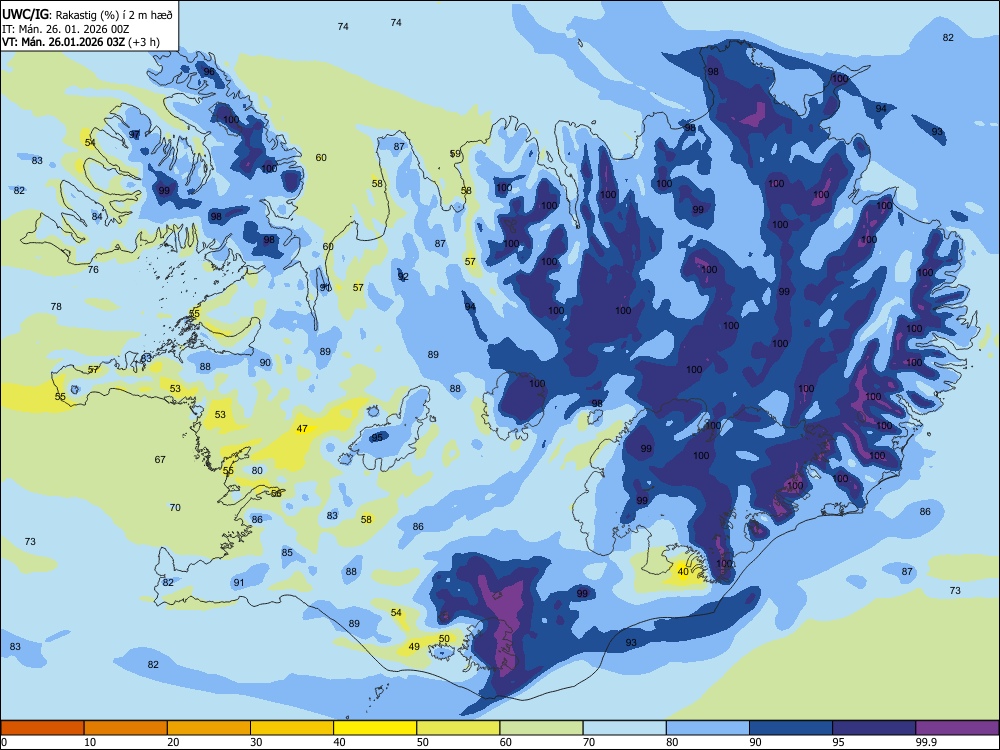Select the 30–40 amber legend swatch
Screen dimensions: 1000x750
pos(292,728)
